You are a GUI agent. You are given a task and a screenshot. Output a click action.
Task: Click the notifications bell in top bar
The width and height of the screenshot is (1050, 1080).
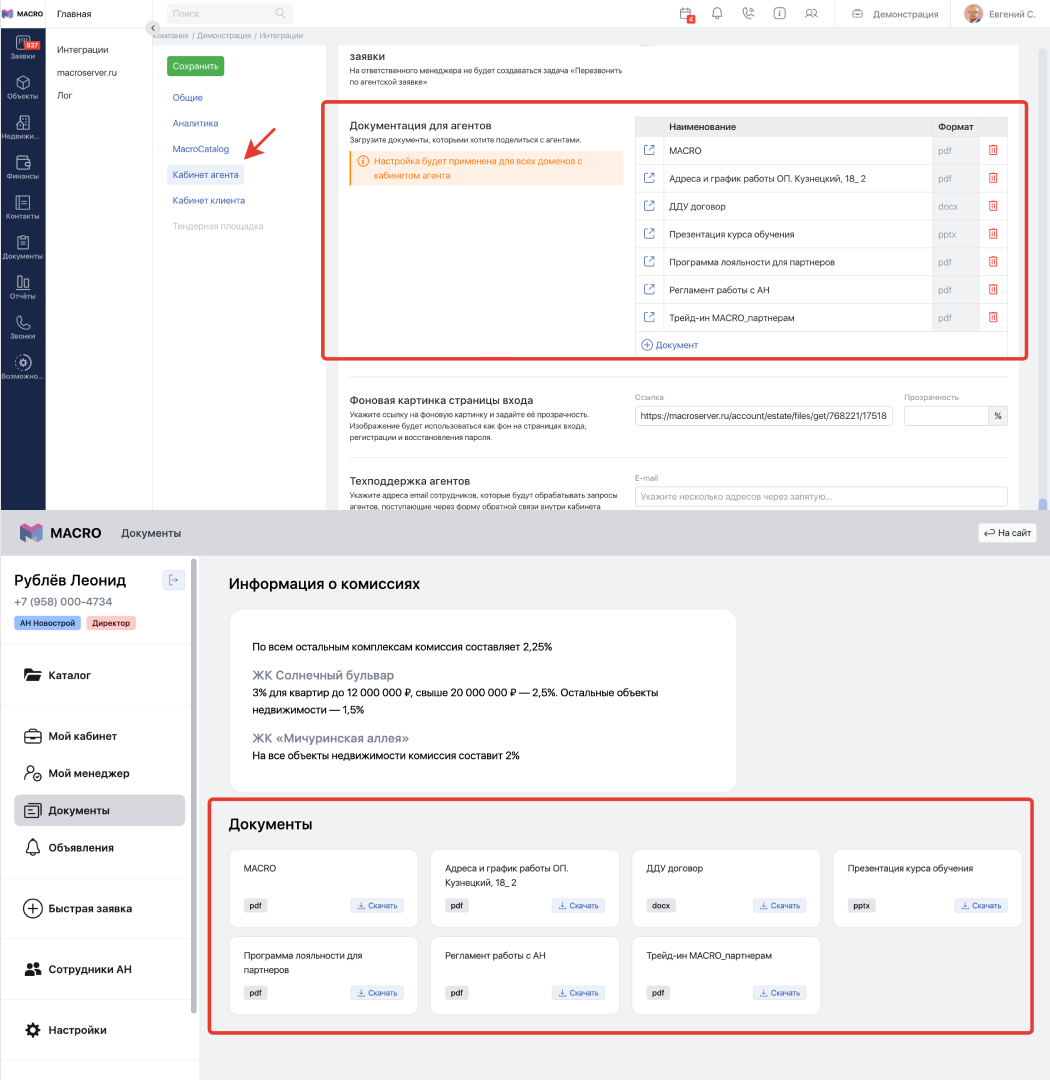[x=717, y=14]
